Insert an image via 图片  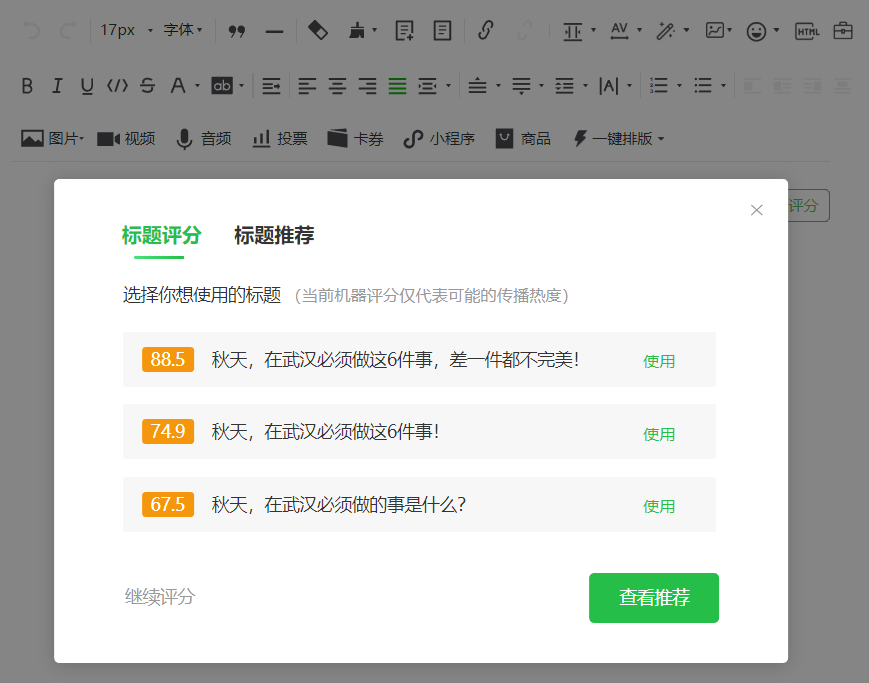pos(52,139)
